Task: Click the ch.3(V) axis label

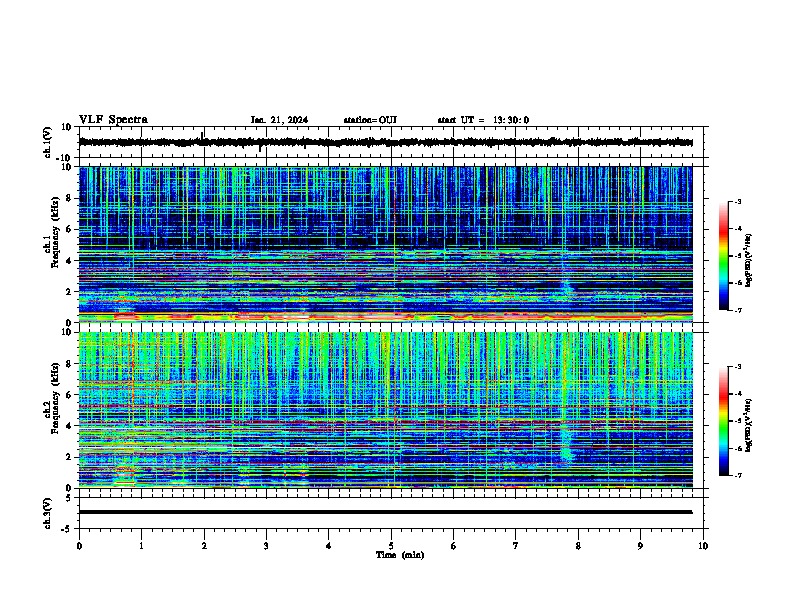Action: point(48,513)
